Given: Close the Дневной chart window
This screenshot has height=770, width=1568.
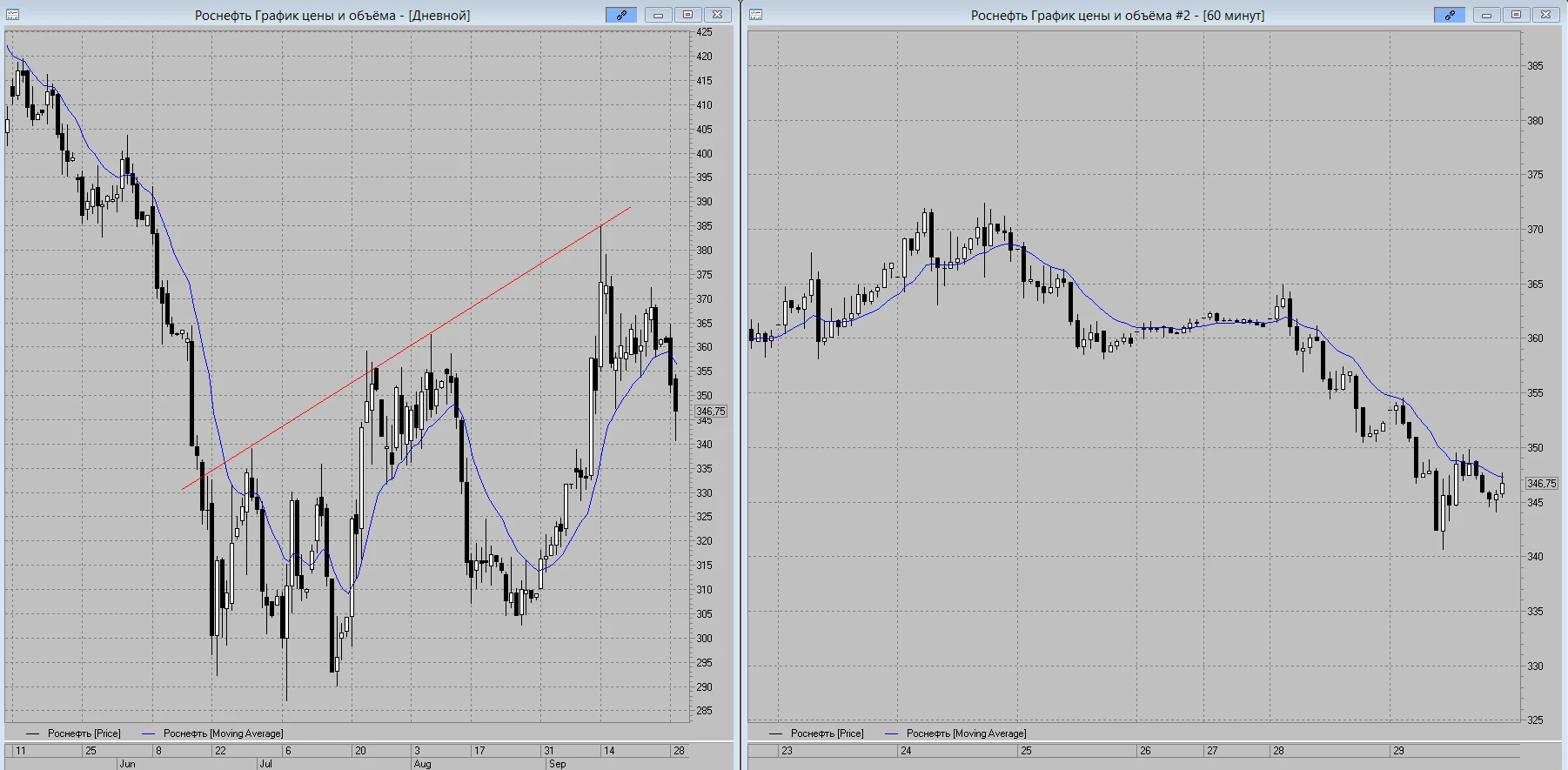Looking at the screenshot, I should [x=717, y=15].
